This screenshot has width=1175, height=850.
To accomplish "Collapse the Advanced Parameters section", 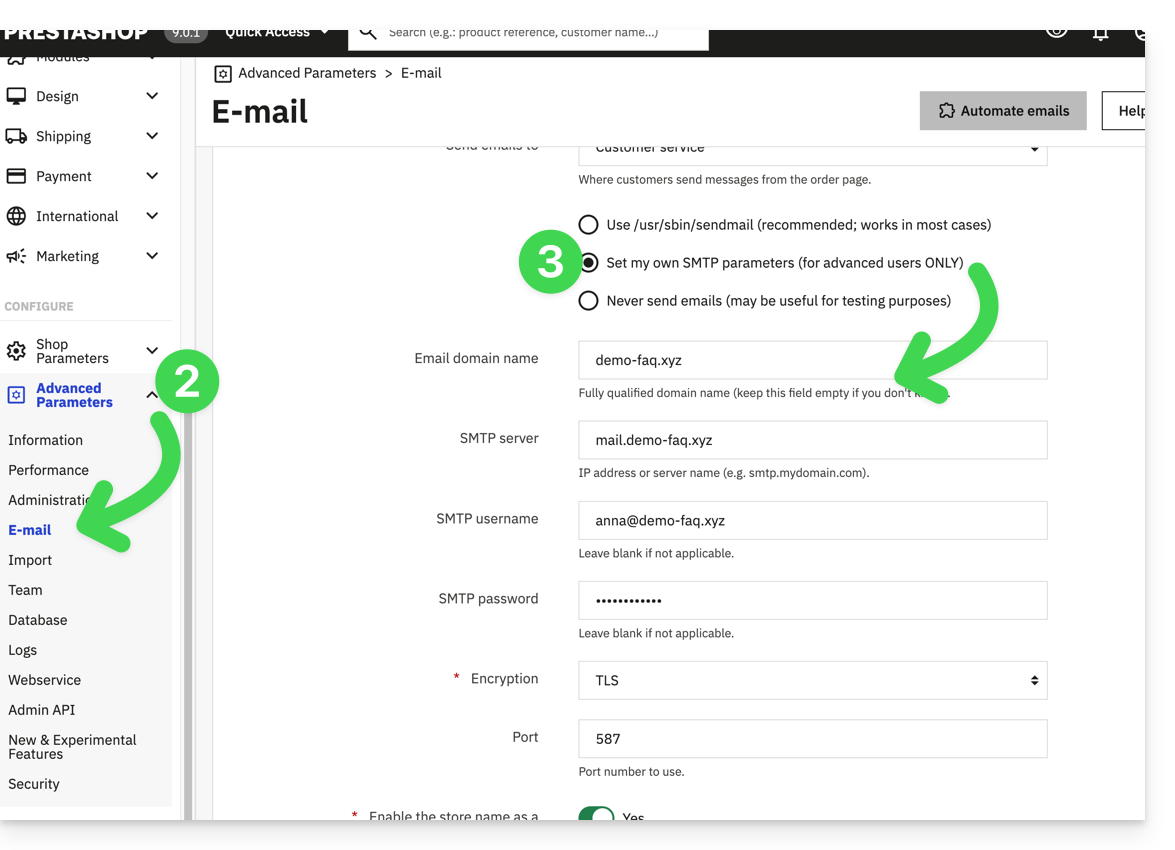I will click(x=152, y=395).
